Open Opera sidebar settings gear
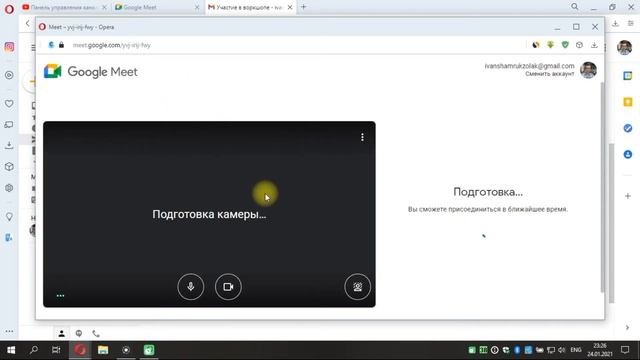The image size is (640, 360). 9,188
